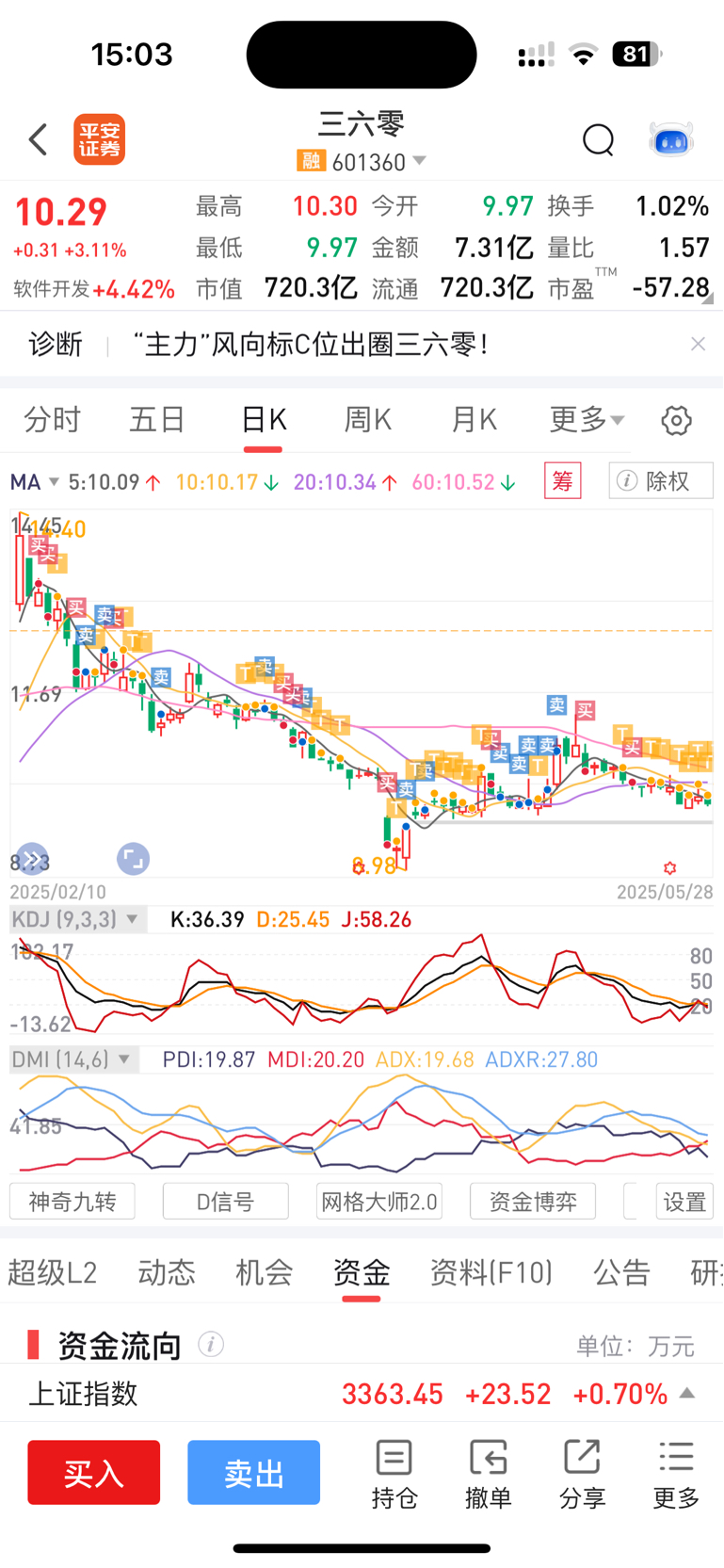Select the 周K chart tab

[367, 419]
